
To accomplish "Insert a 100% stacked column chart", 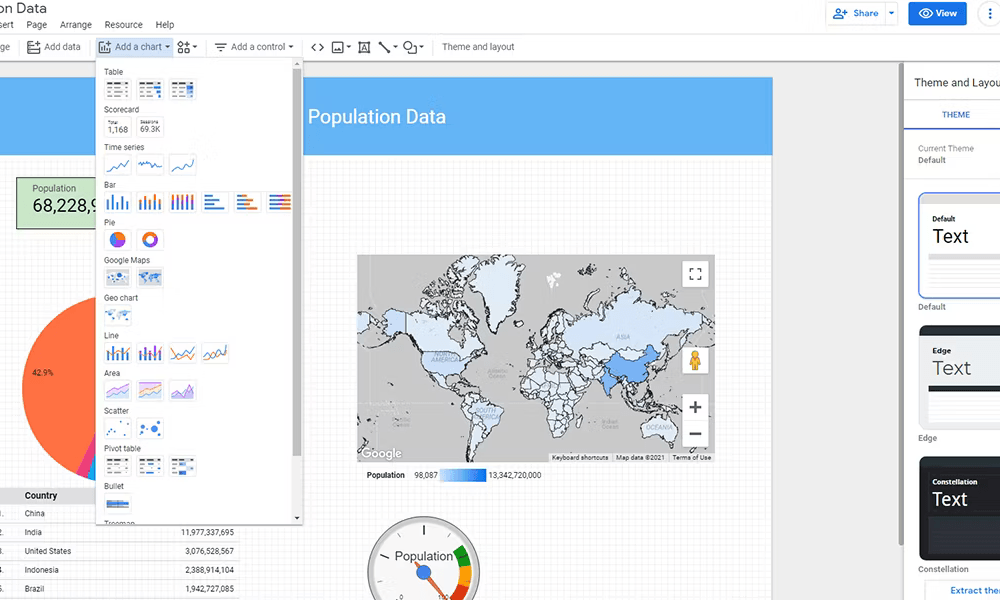I will pos(182,203).
